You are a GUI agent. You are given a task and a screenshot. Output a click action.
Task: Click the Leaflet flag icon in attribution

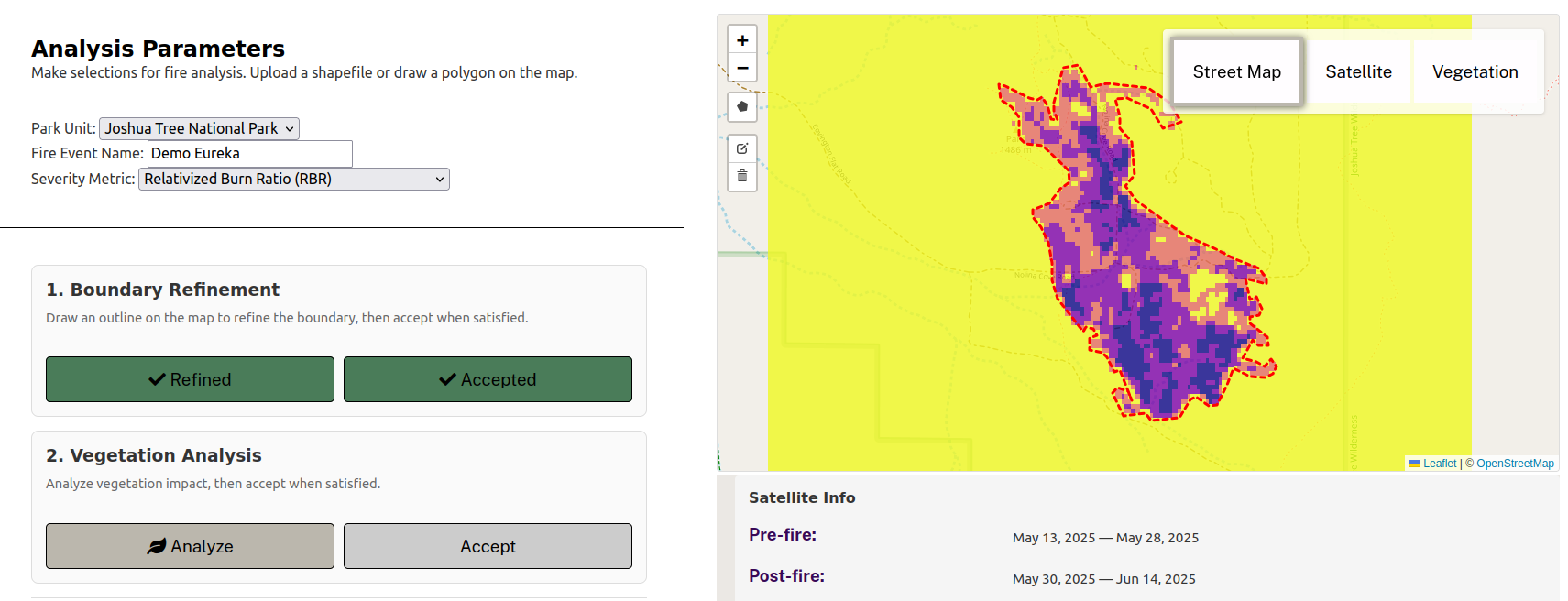coord(1415,464)
